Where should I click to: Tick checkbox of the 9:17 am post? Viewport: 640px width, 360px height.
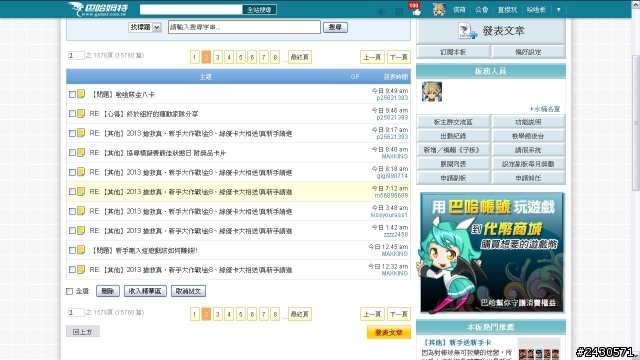pyautogui.click(x=72, y=133)
